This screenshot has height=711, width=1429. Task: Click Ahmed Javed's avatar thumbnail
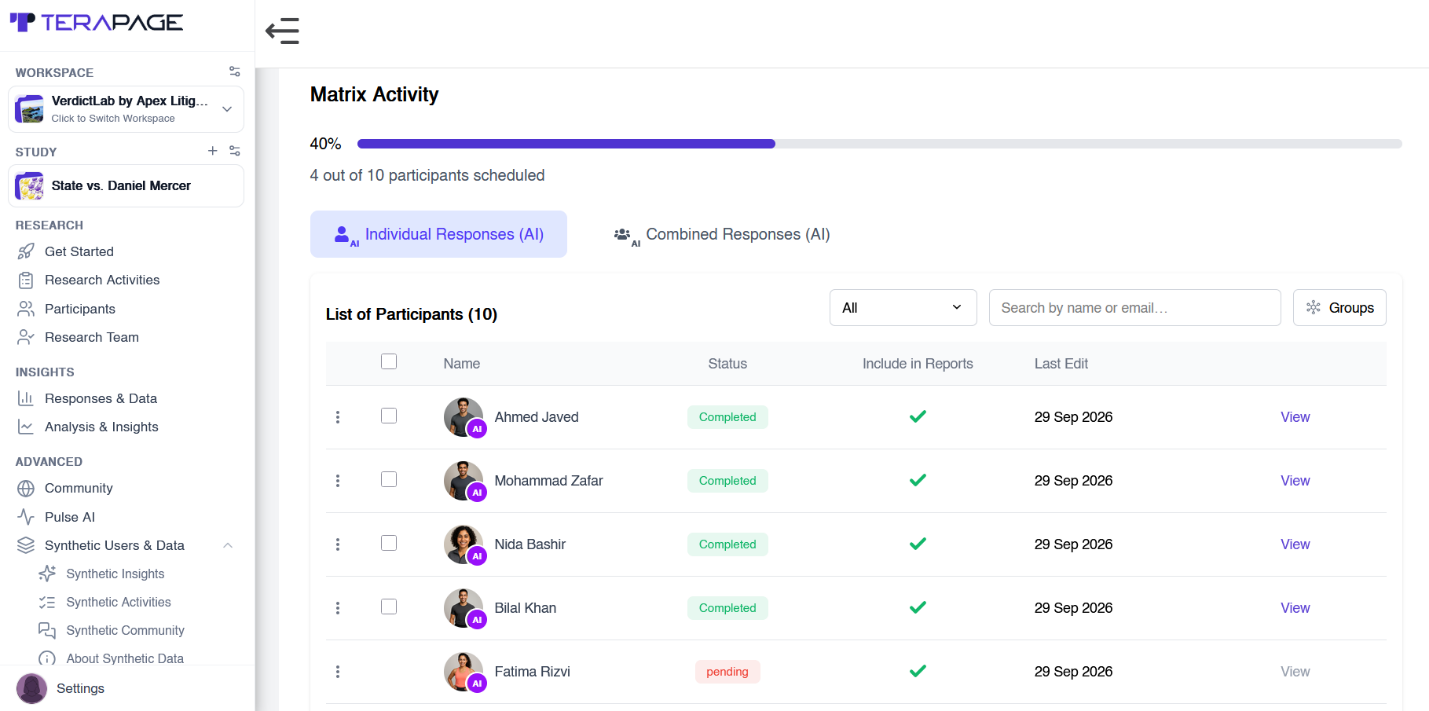tap(463, 417)
